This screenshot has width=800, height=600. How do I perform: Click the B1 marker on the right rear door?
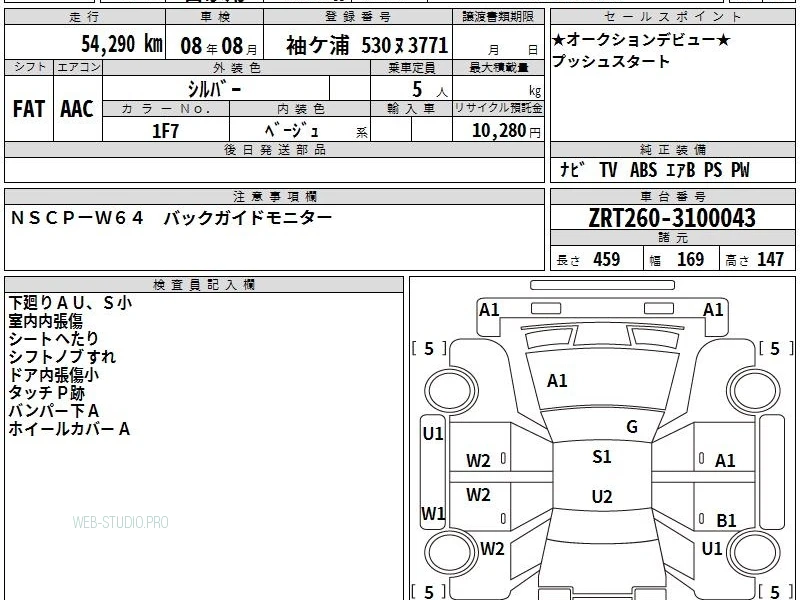726,520
